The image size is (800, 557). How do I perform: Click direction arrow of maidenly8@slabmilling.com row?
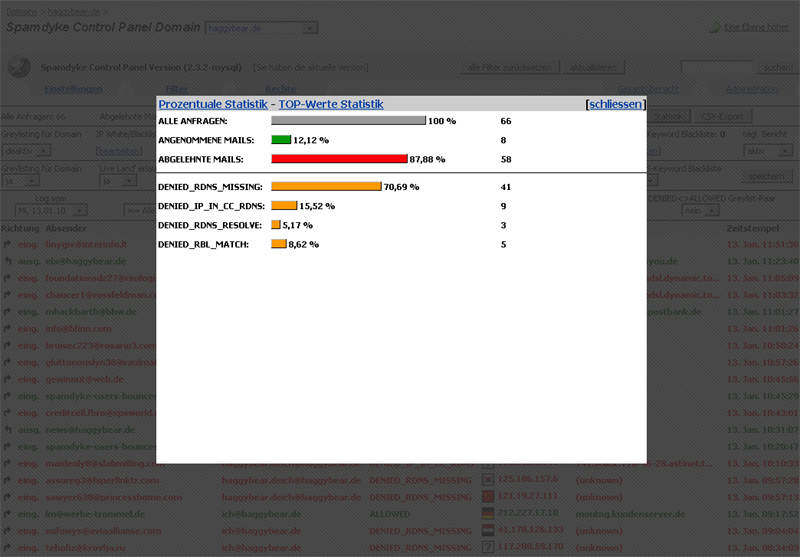click(7, 463)
